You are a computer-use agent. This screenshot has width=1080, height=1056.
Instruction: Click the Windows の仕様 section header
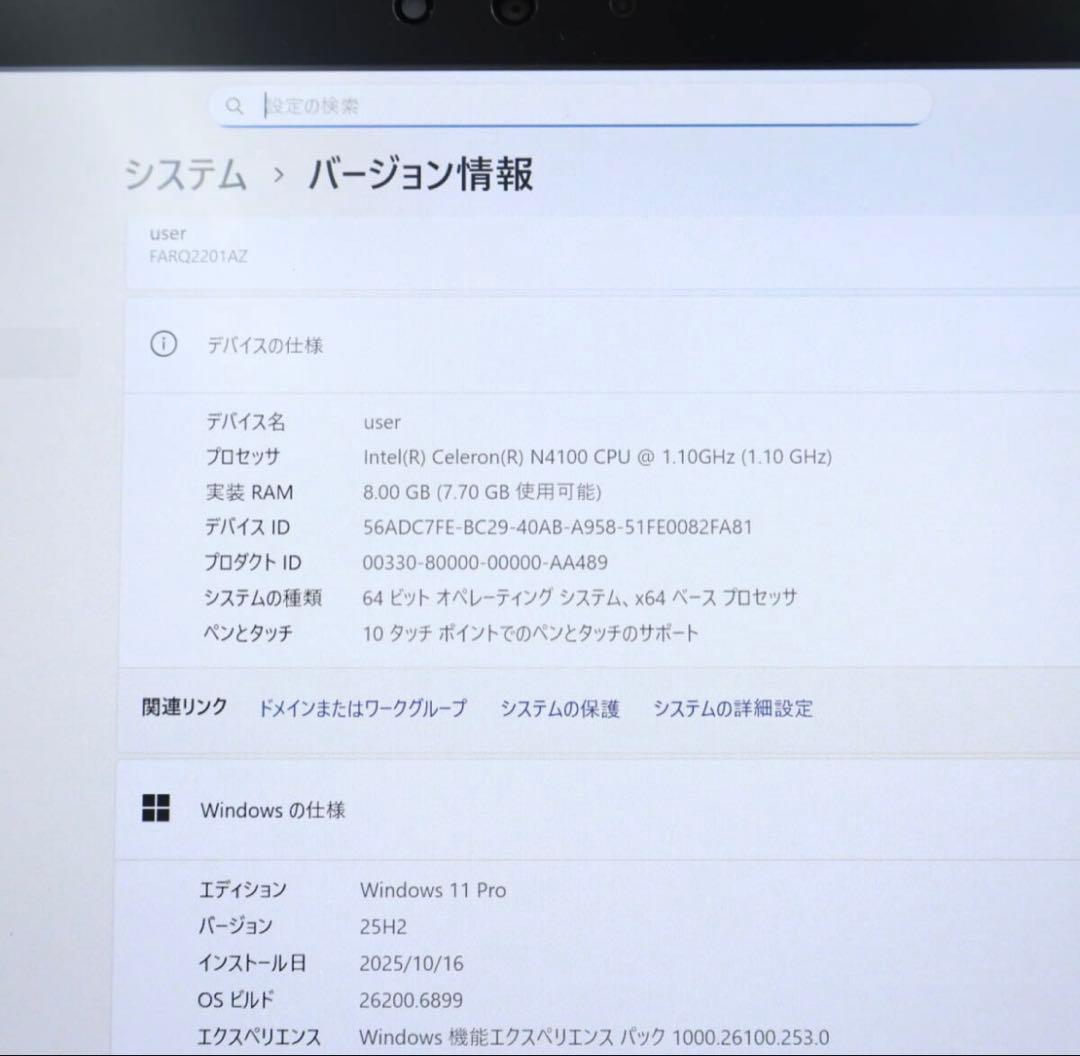point(274,811)
